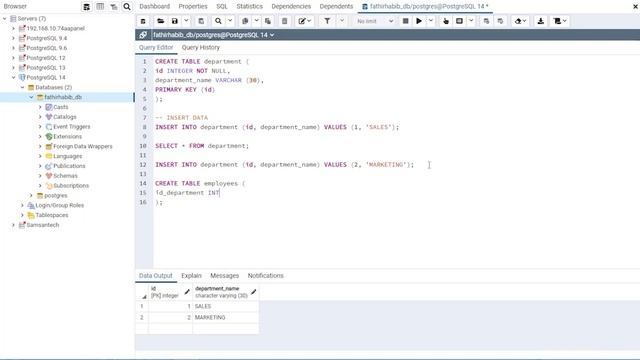640x360 pixels.
Task: Open the Copy options dropdown arrow
Action: click(256, 21)
